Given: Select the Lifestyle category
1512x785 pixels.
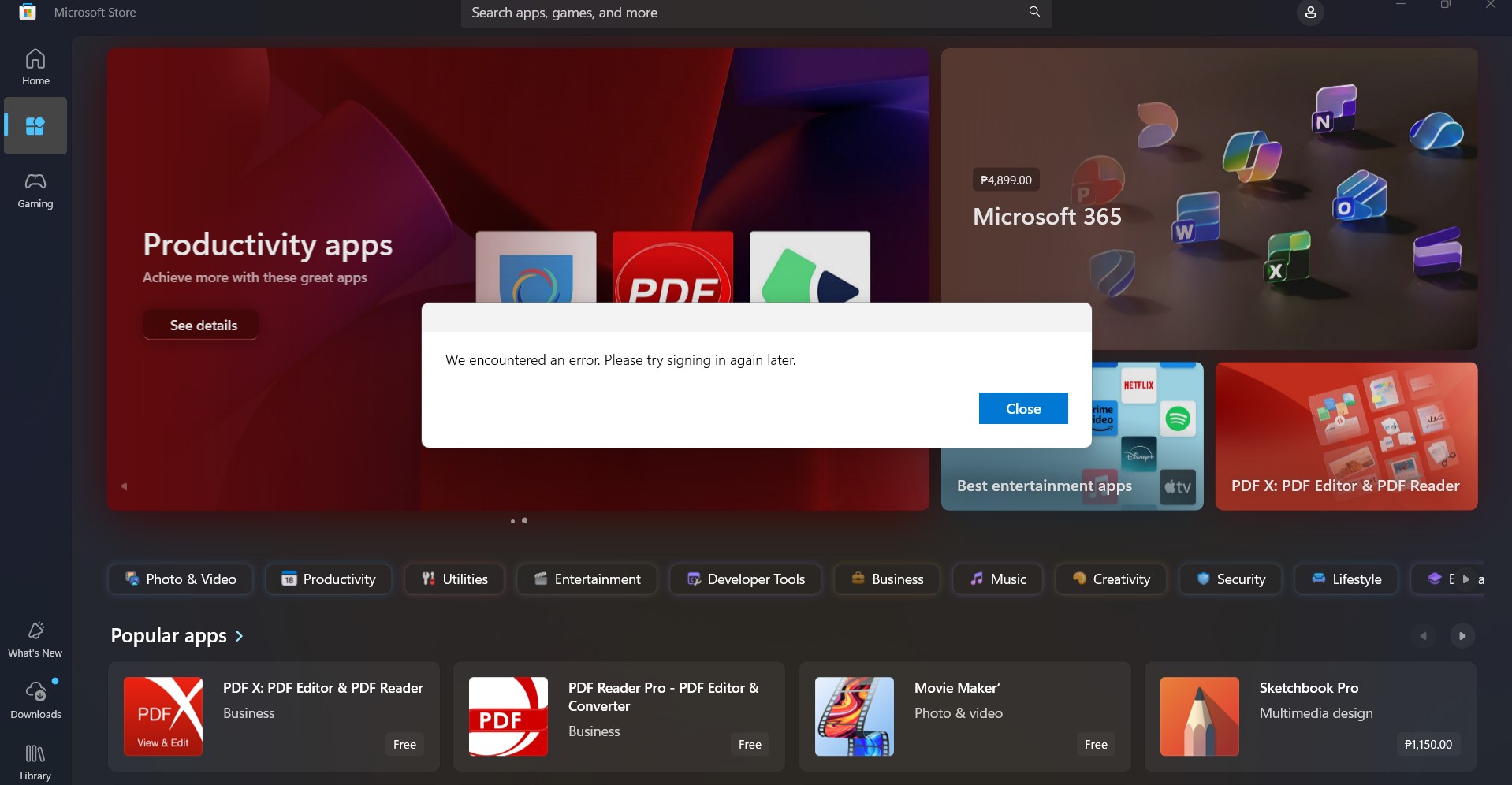Looking at the screenshot, I should 1346,579.
